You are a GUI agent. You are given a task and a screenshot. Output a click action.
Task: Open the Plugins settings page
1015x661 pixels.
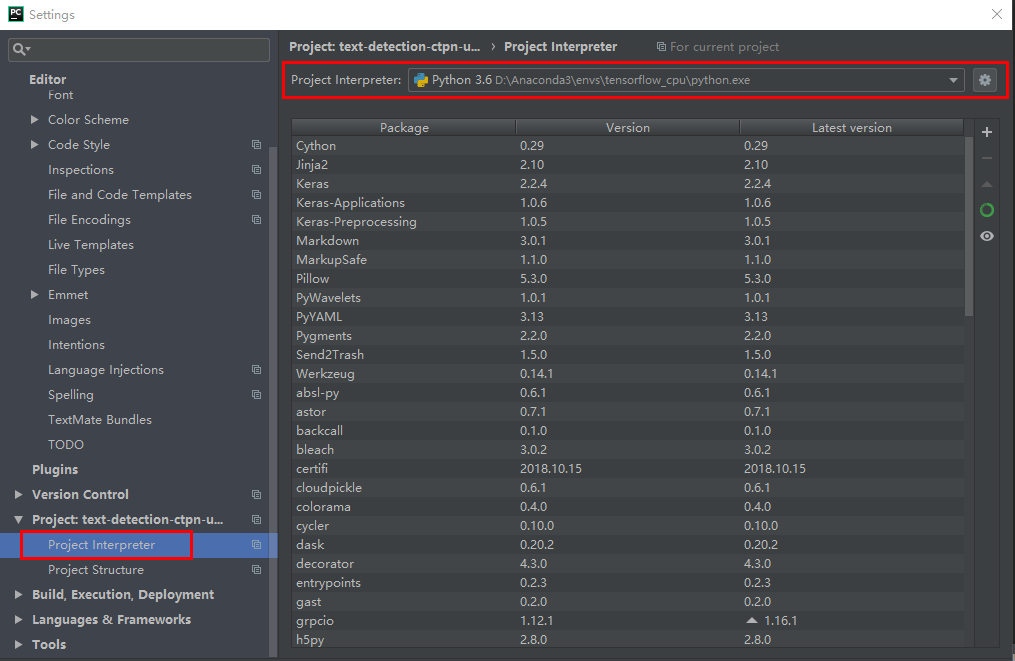[x=55, y=469]
